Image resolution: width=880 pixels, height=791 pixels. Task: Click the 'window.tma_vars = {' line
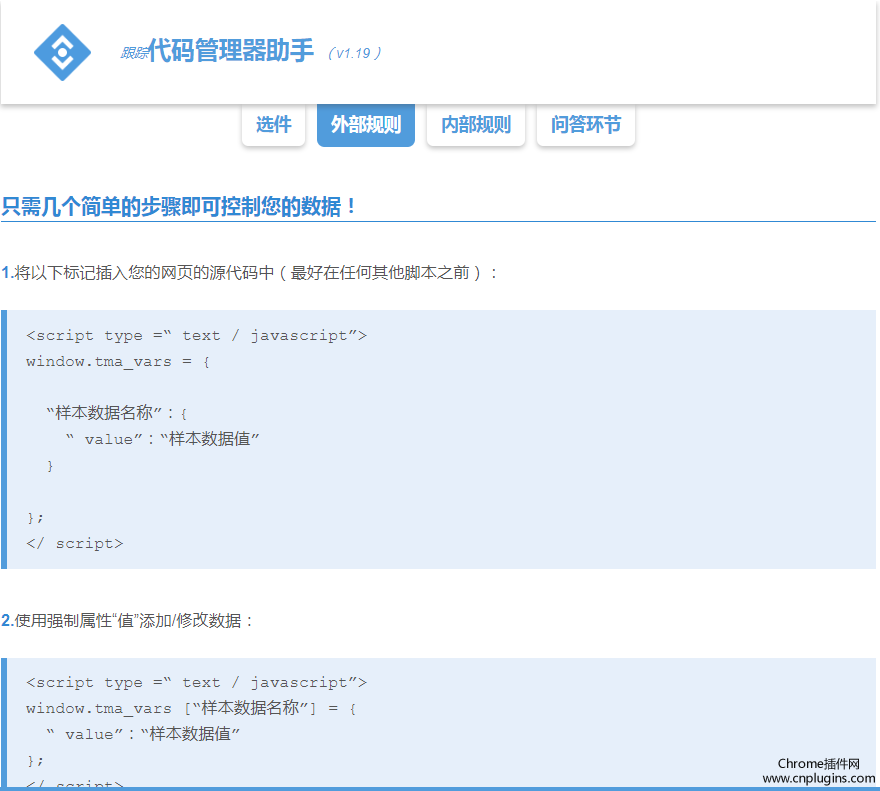point(118,362)
